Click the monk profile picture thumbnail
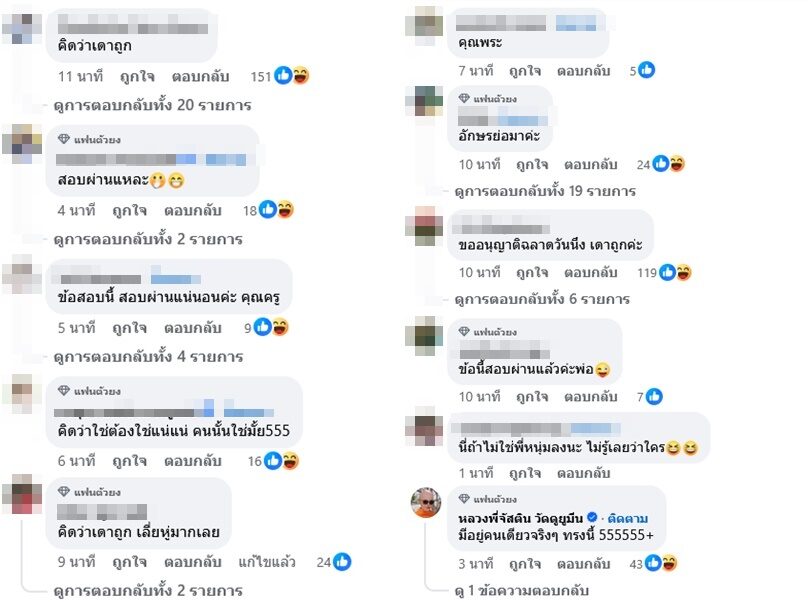Viewport: 808px width, 602px height. click(x=426, y=502)
